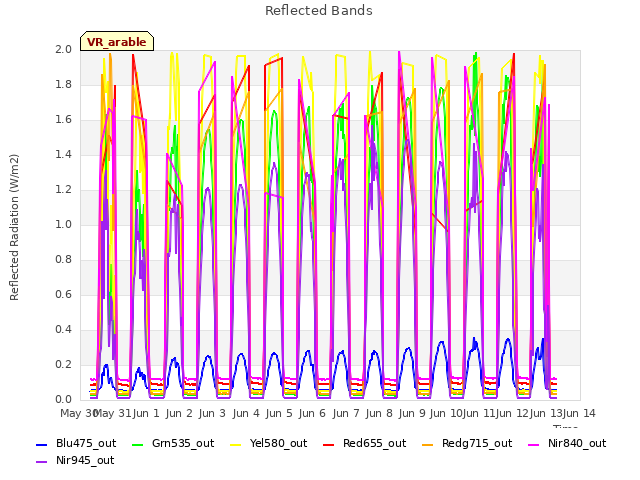Click the Reflected Radiation (W/m2) axis label
This screenshot has height=480, width=640.
[14, 227]
